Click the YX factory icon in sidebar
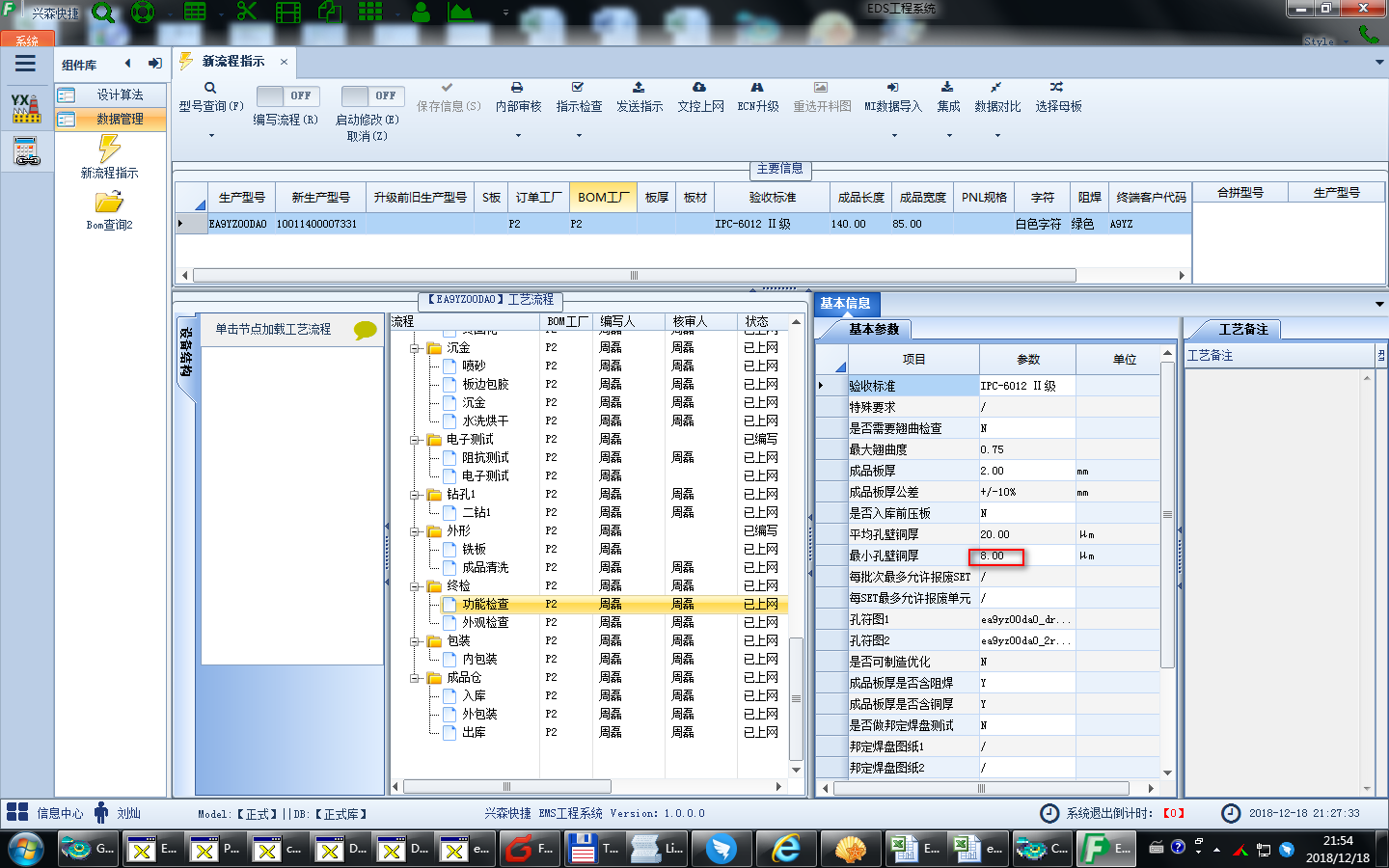 26,108
